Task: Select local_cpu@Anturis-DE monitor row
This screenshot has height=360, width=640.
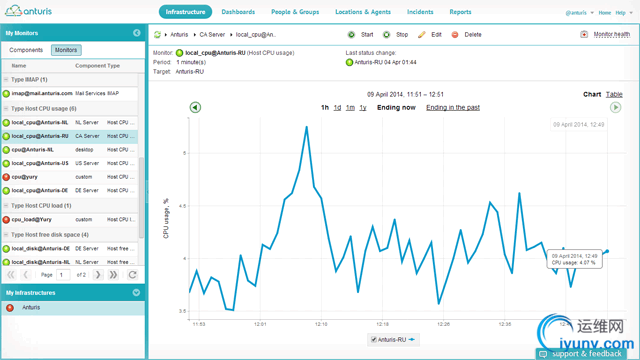Action: 69,191
